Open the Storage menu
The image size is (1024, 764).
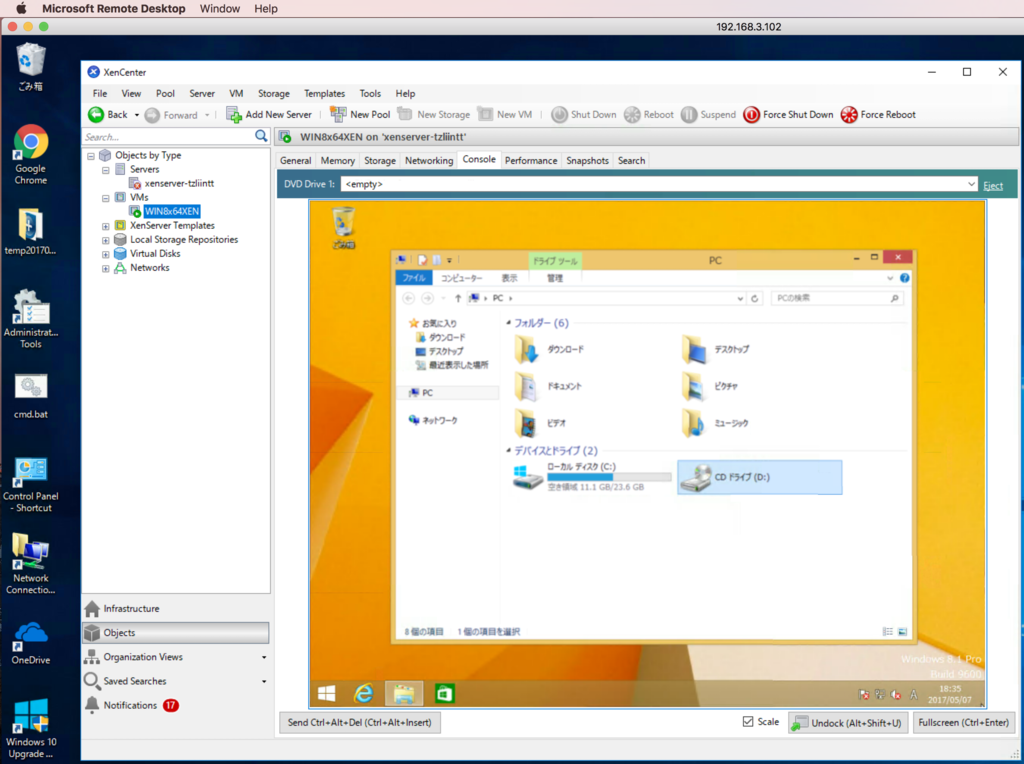[x=274, y=93]
